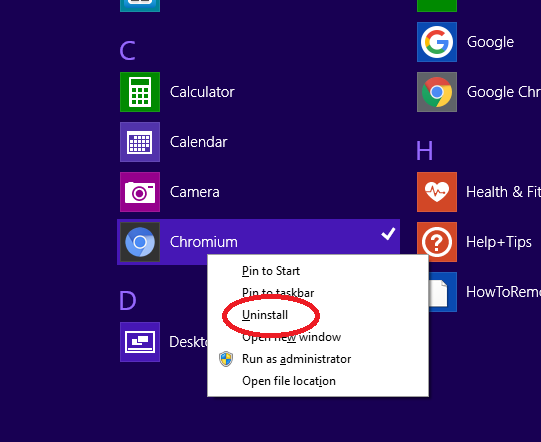Click the Chromium browser icon
Image resolution: width=541 pixels, height=442 pixels.
tap(140, 242)
